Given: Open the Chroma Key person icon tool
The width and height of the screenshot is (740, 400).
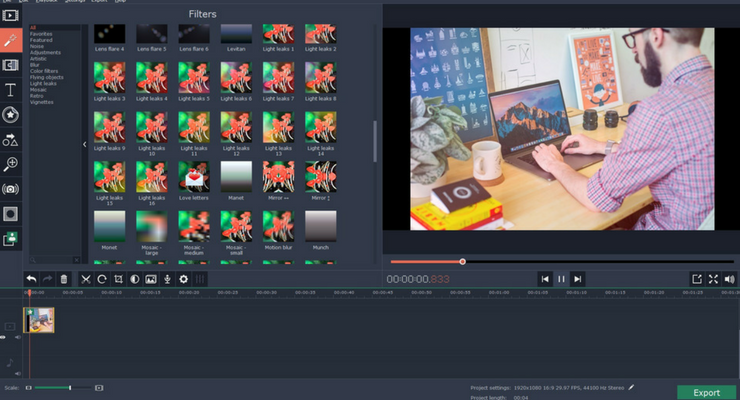Looking at the screenshot, I should click(10, 239).
